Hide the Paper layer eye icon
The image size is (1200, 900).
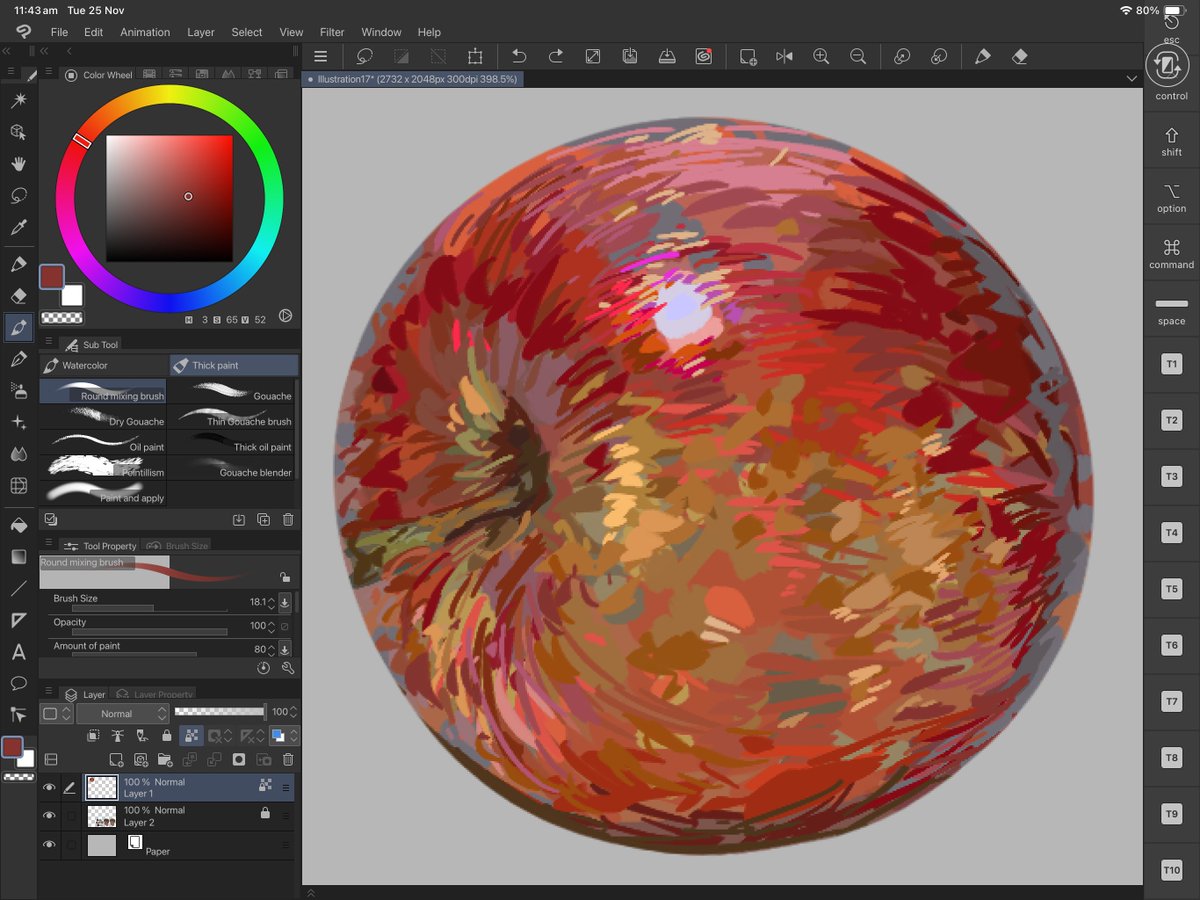49,845
